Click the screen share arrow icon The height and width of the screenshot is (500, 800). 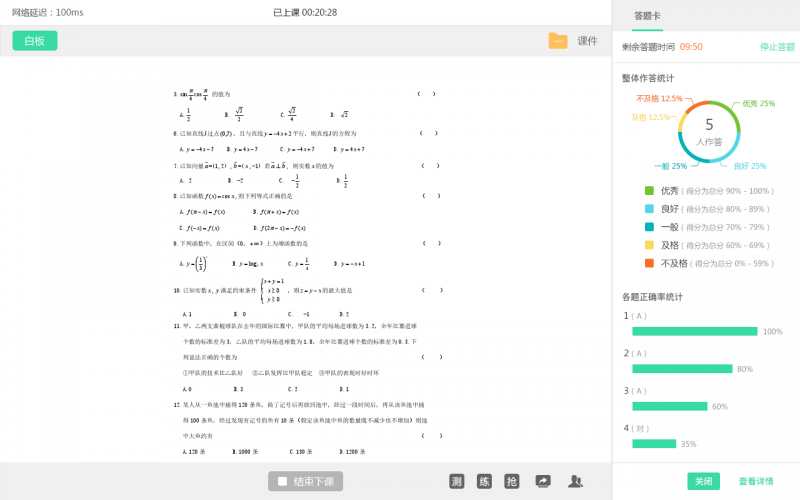click(543, 481)
